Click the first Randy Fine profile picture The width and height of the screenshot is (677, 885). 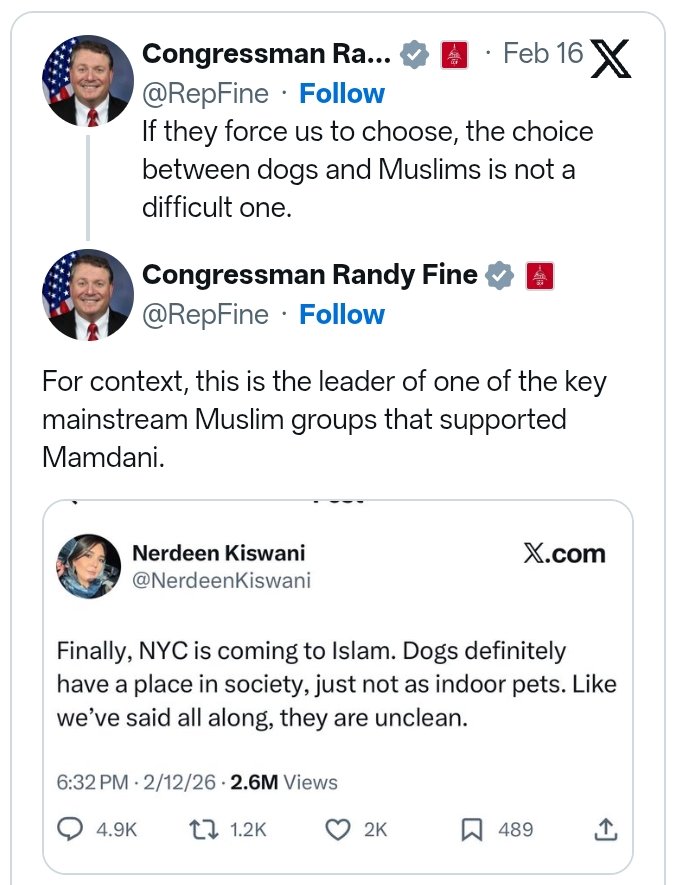click(x=88, y=81)
